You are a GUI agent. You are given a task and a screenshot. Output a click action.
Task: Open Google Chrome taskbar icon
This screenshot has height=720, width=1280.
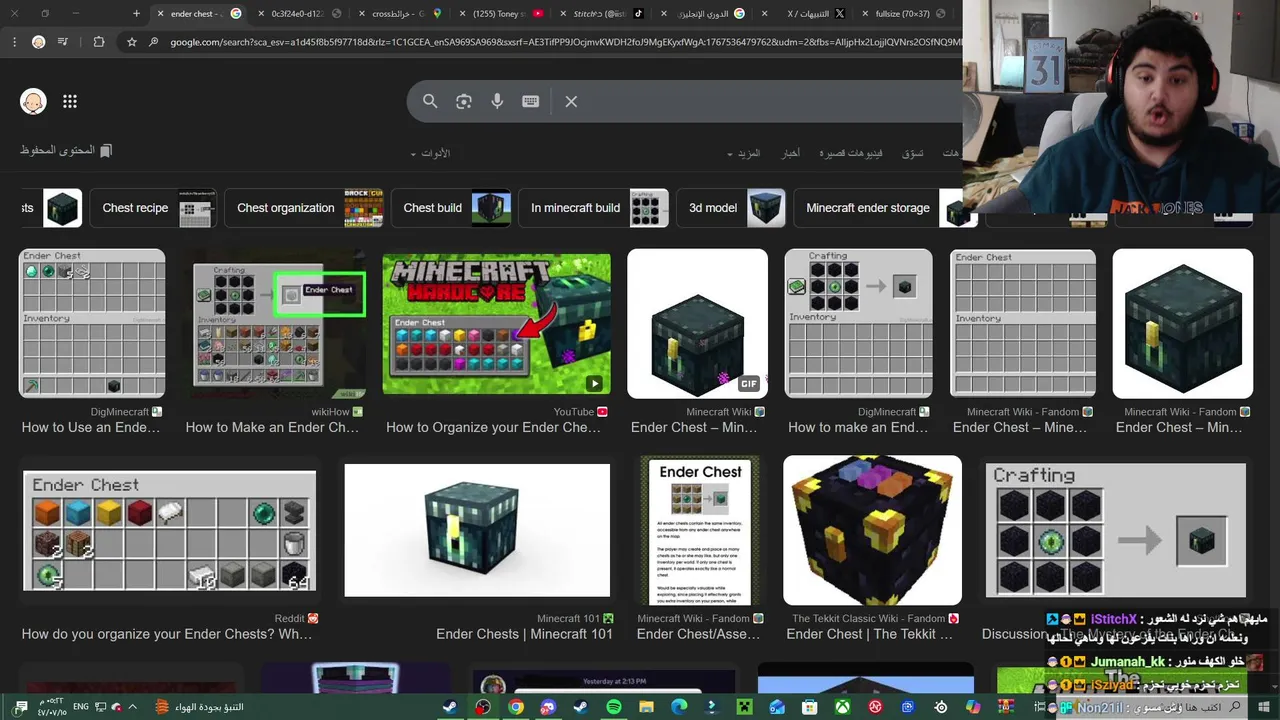pos(515,707)
